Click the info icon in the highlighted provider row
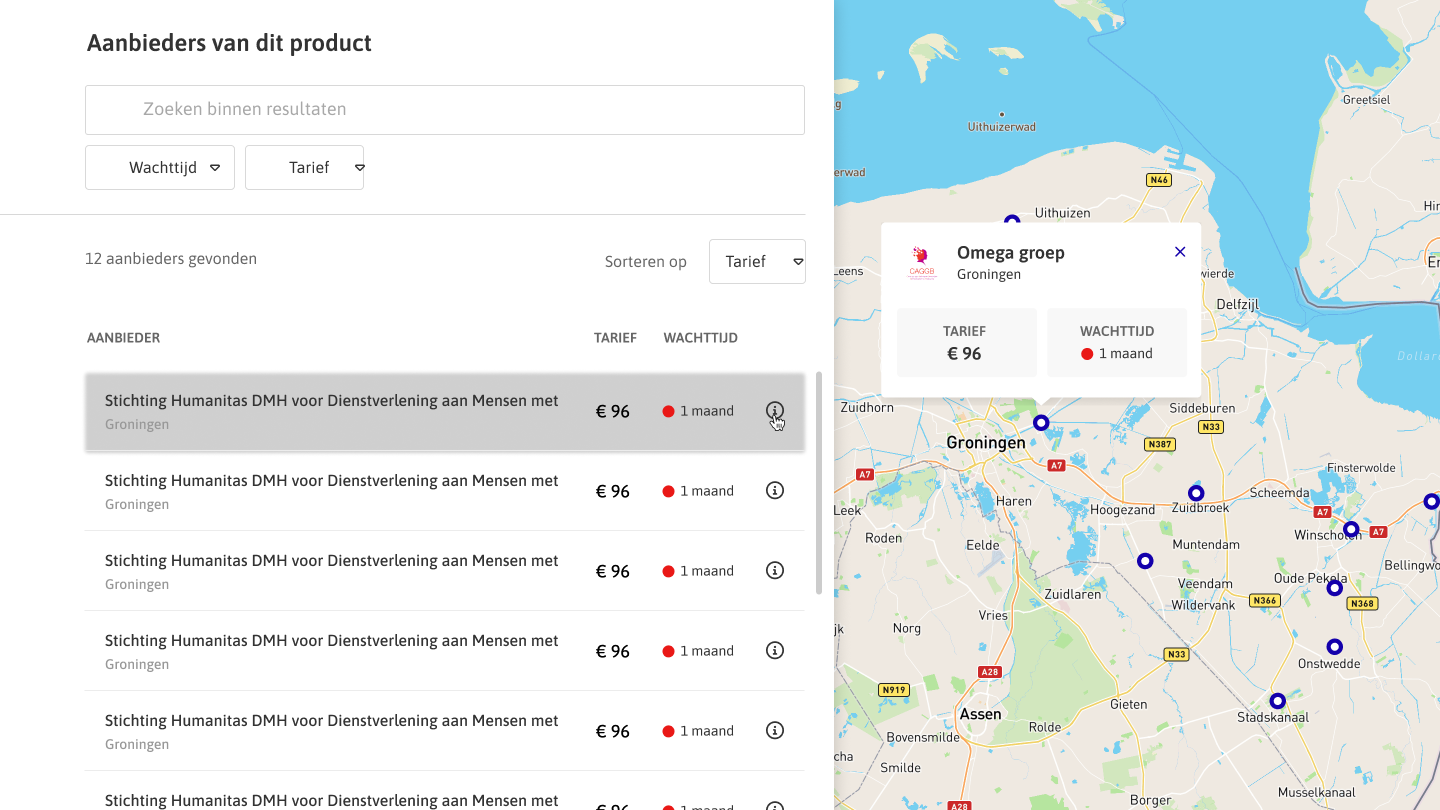This screenshot has height=810, width=1440. coord(775,410)
